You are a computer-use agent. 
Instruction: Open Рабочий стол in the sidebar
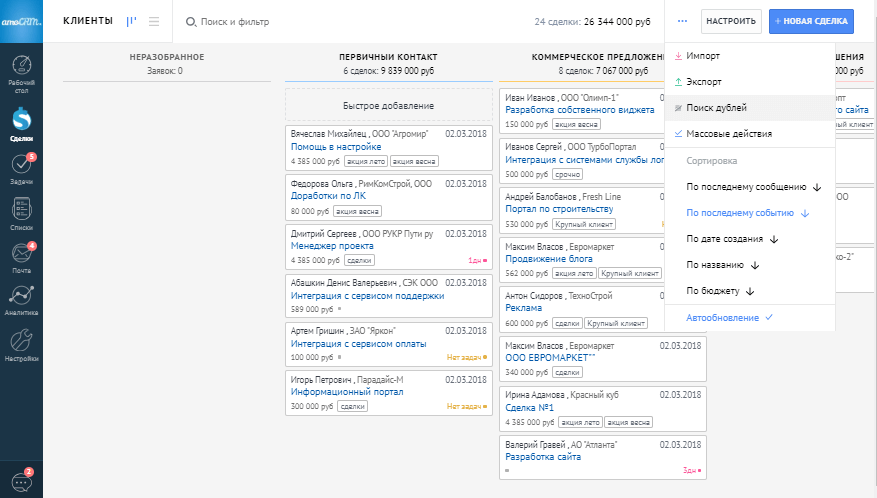click(x=21, y=73)
